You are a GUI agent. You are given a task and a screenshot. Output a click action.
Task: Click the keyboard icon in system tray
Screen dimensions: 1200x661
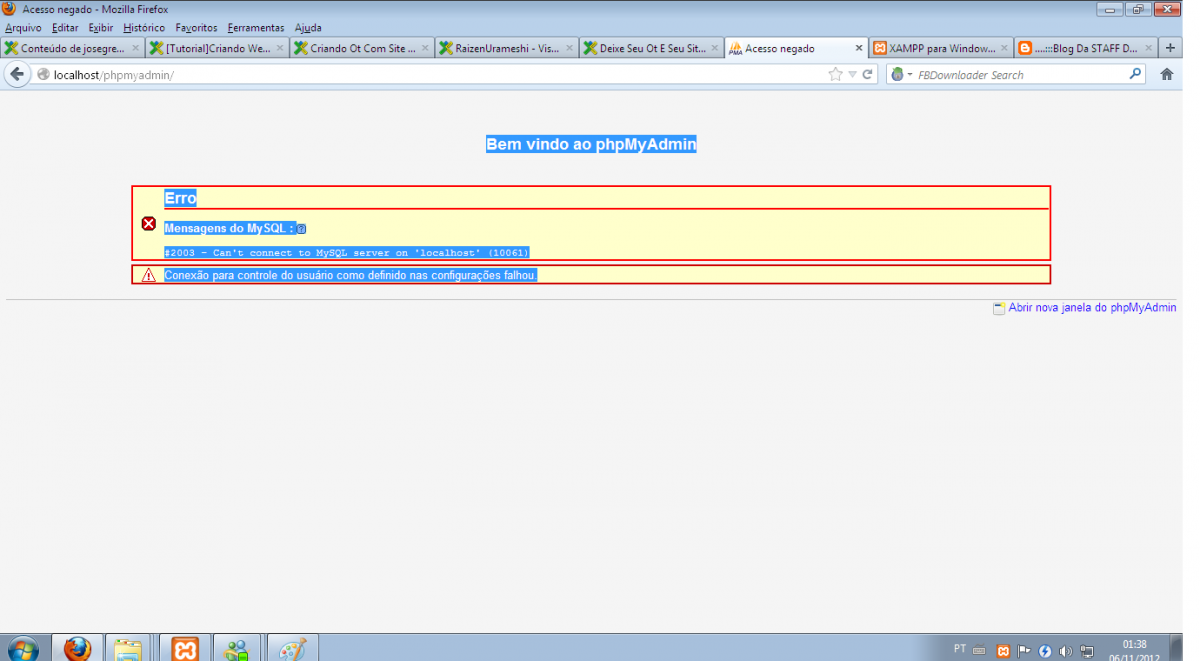point(980,650)
